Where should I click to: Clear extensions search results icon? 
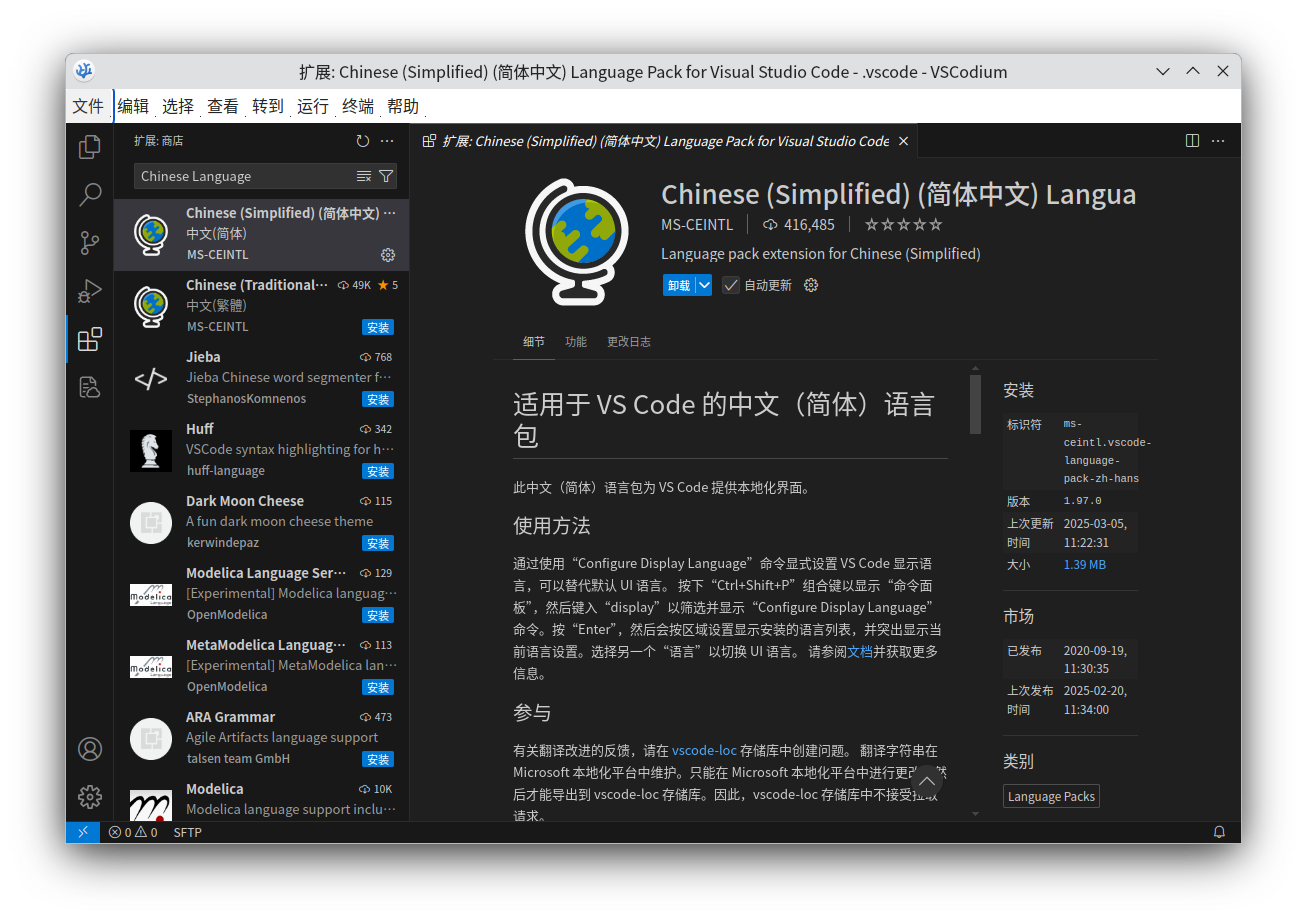pyautogui.click(x=364, y=176)
